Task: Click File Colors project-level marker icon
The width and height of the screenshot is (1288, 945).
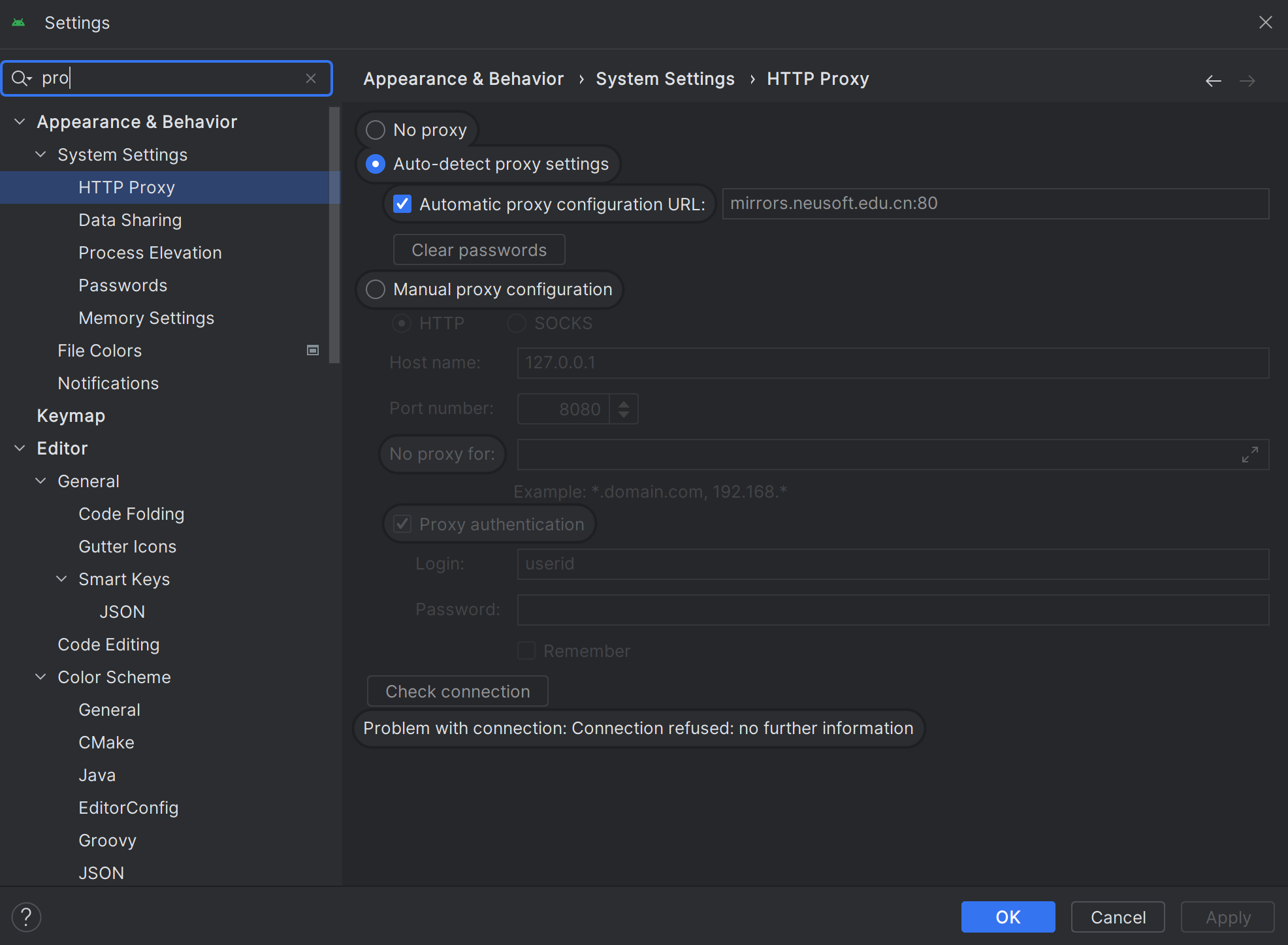Action: (313, 351)
